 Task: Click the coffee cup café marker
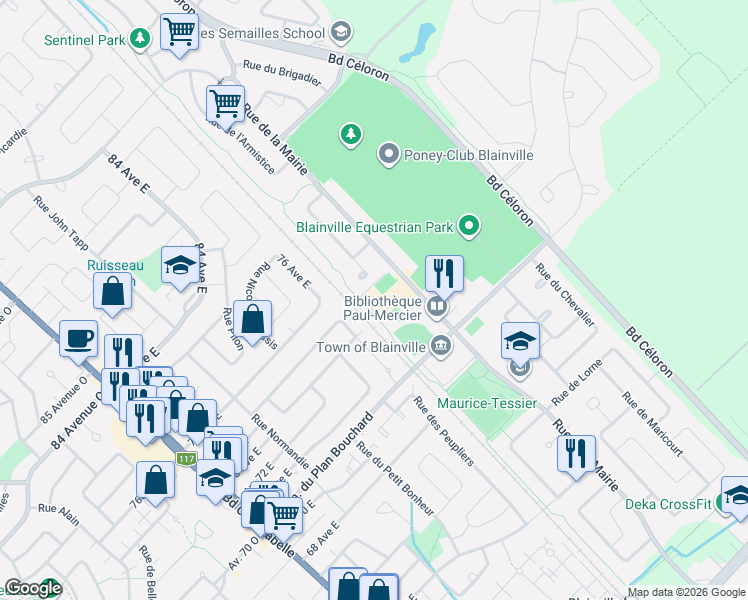click(x=79, y=340)
